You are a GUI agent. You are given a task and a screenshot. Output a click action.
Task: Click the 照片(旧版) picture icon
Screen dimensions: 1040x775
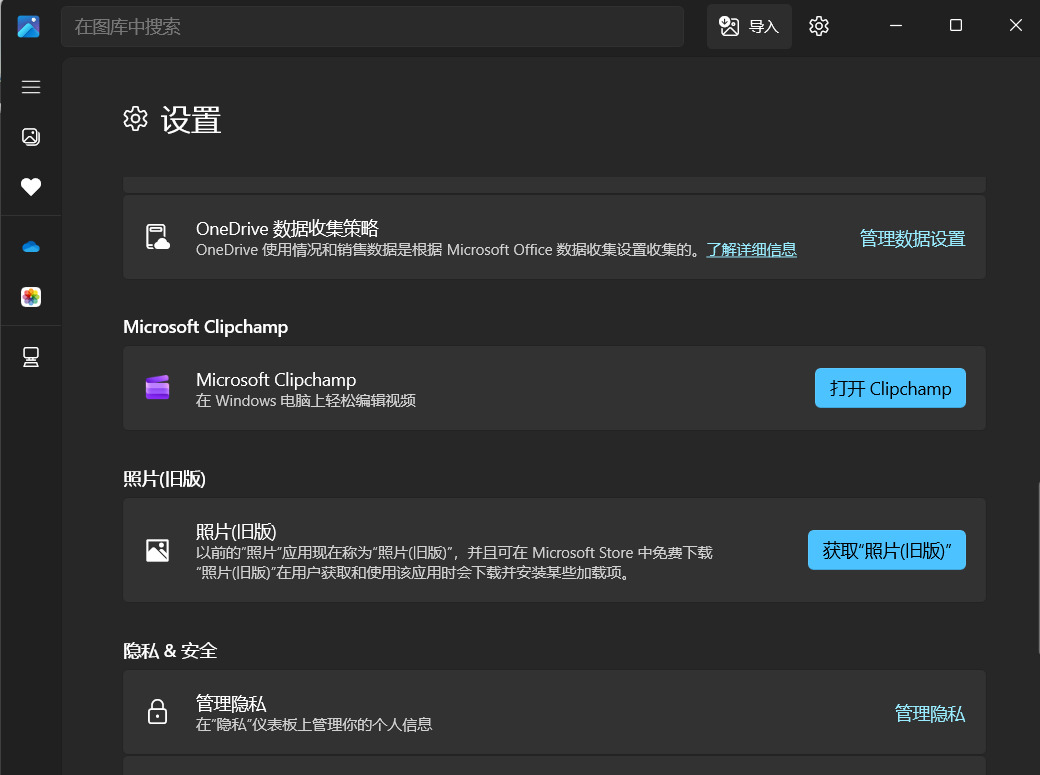coord(157,550)
